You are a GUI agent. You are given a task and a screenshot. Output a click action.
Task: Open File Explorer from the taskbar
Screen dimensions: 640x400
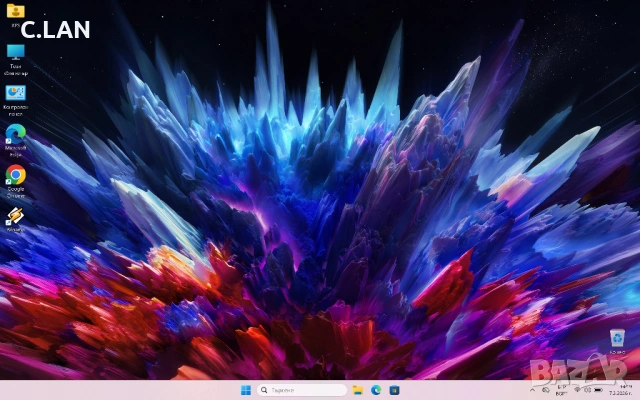[x=357, y=390]
